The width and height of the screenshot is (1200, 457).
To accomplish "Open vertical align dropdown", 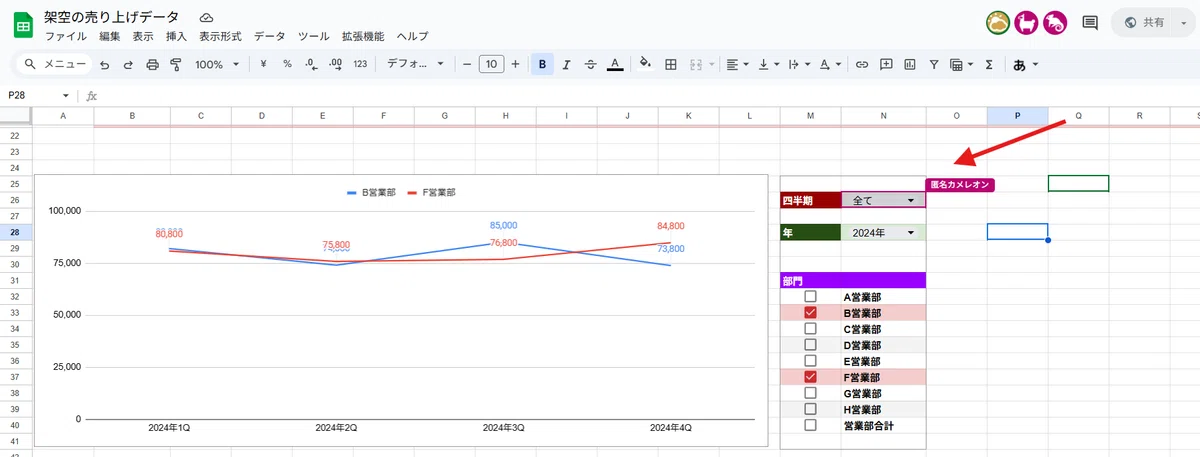I will [x=768, y=64].
